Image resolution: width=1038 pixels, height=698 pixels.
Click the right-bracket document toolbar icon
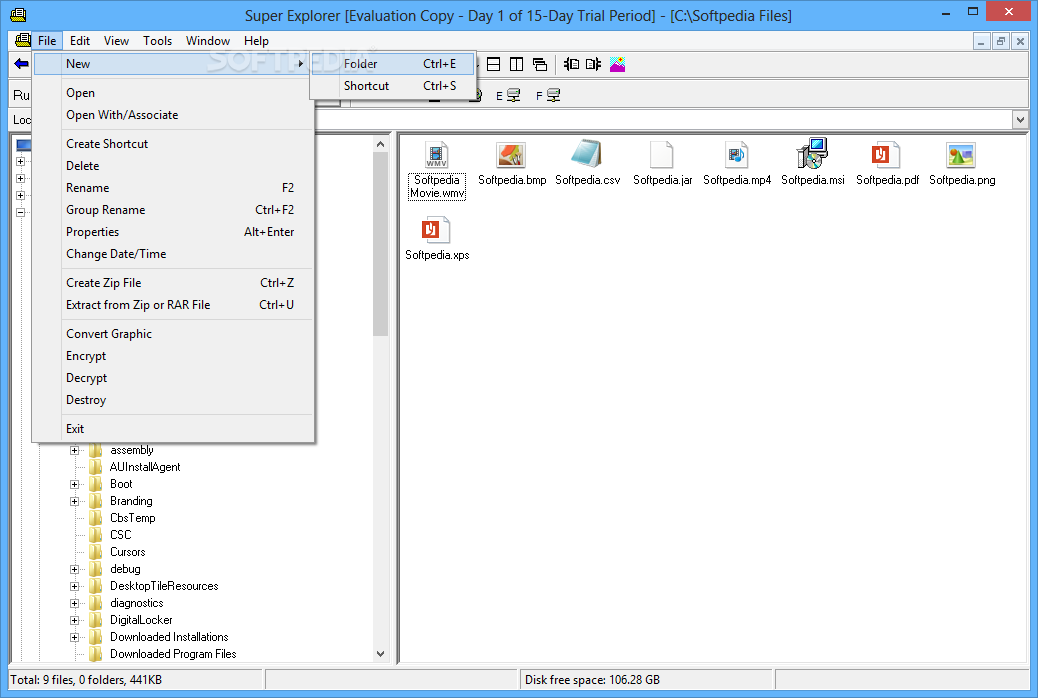[x=593, y=64]
